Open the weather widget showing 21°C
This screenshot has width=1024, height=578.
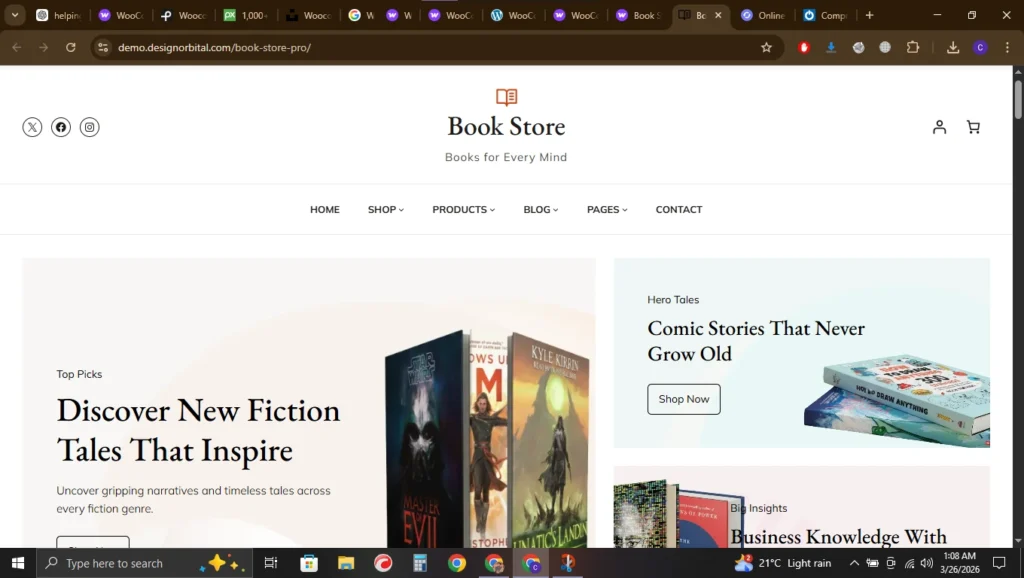click(x=782, y=563)
